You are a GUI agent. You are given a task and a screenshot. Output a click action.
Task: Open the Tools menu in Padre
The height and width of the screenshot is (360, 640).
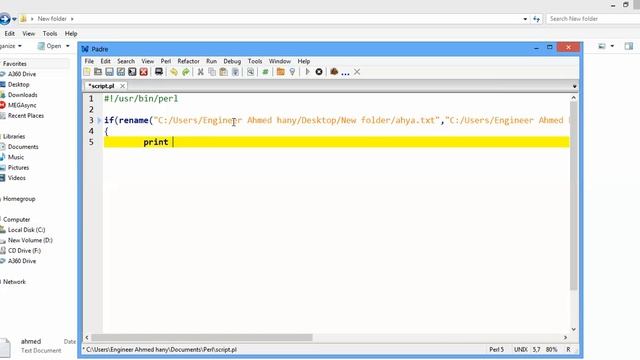255,61
